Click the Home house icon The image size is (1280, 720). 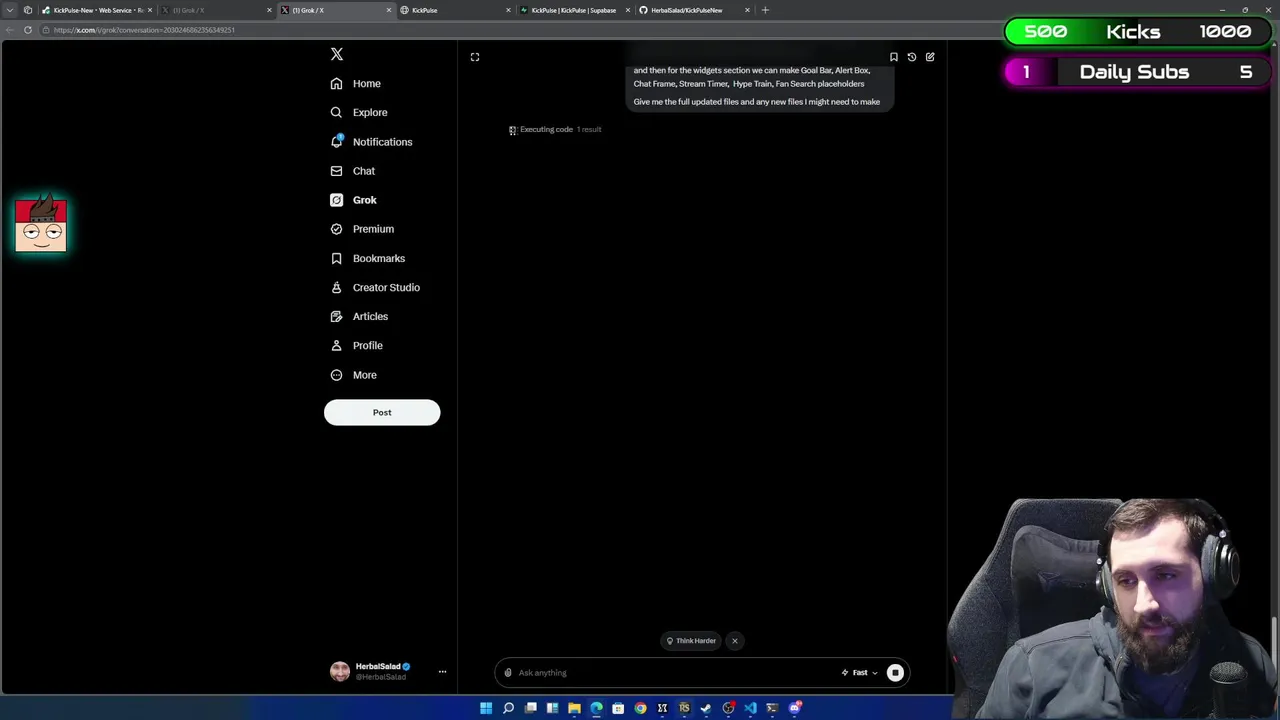coord(336,84)
